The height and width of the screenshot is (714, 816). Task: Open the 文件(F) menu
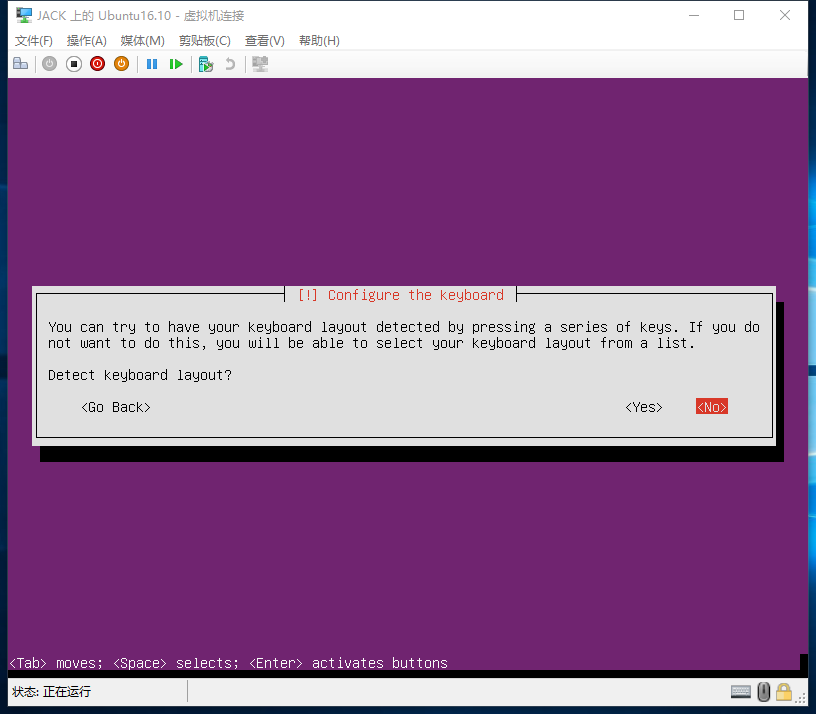[34, 41]
